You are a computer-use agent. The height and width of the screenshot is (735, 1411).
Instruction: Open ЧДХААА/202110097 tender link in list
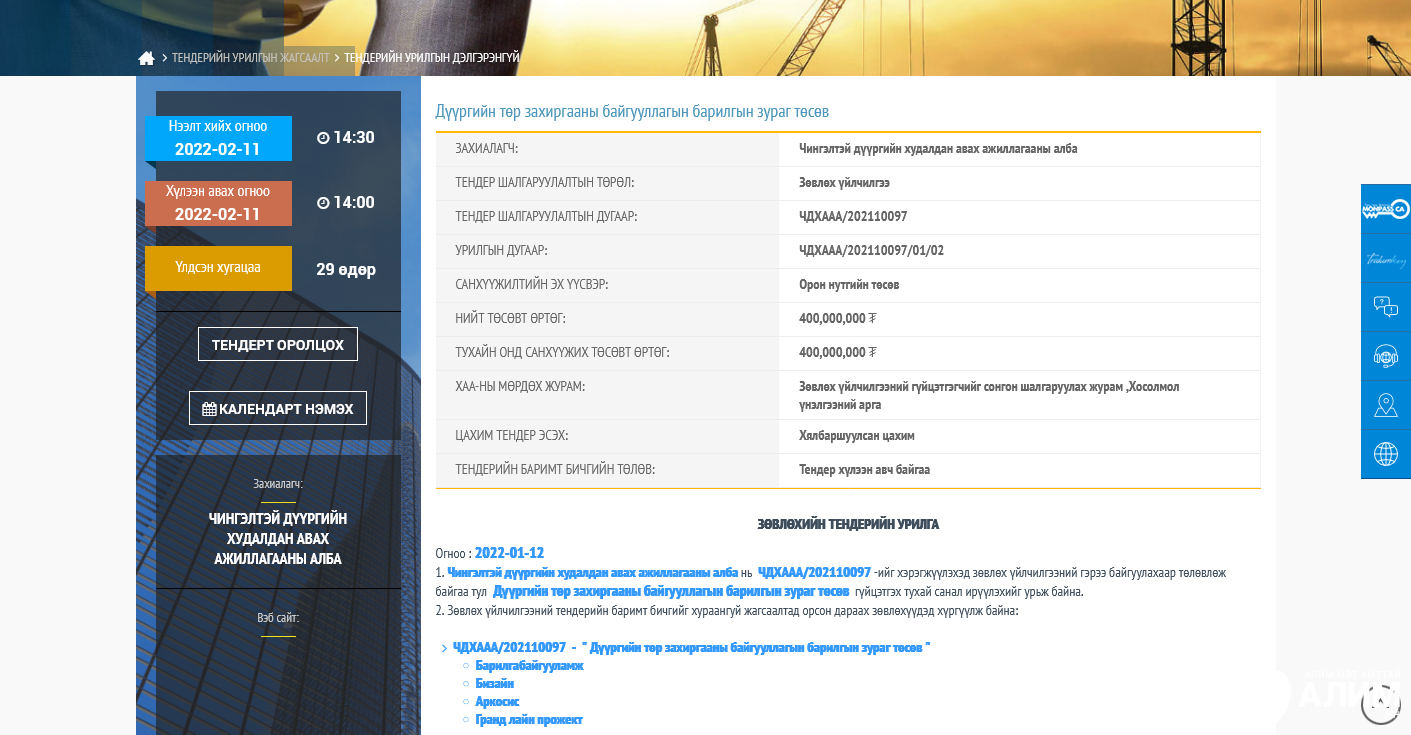click(691, 648)
